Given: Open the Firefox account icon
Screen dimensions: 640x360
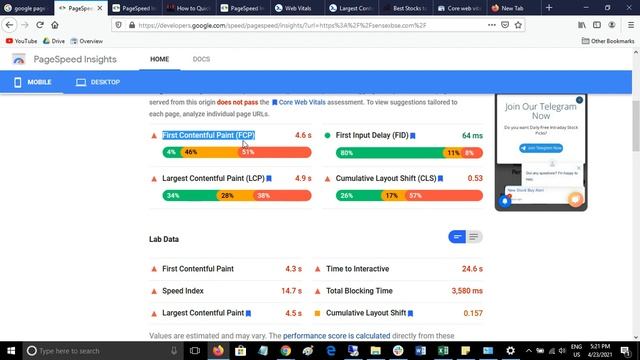Looking at the screenshot, I should pos(611,25).
